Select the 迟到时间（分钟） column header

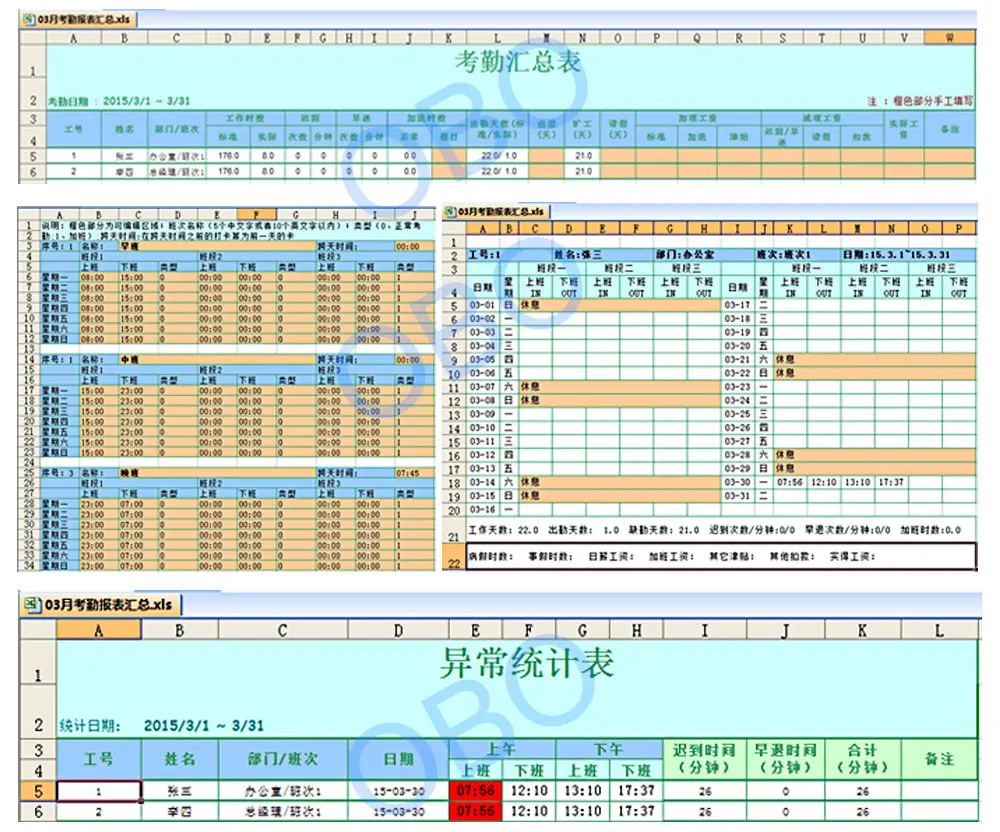tap(705, 759)
